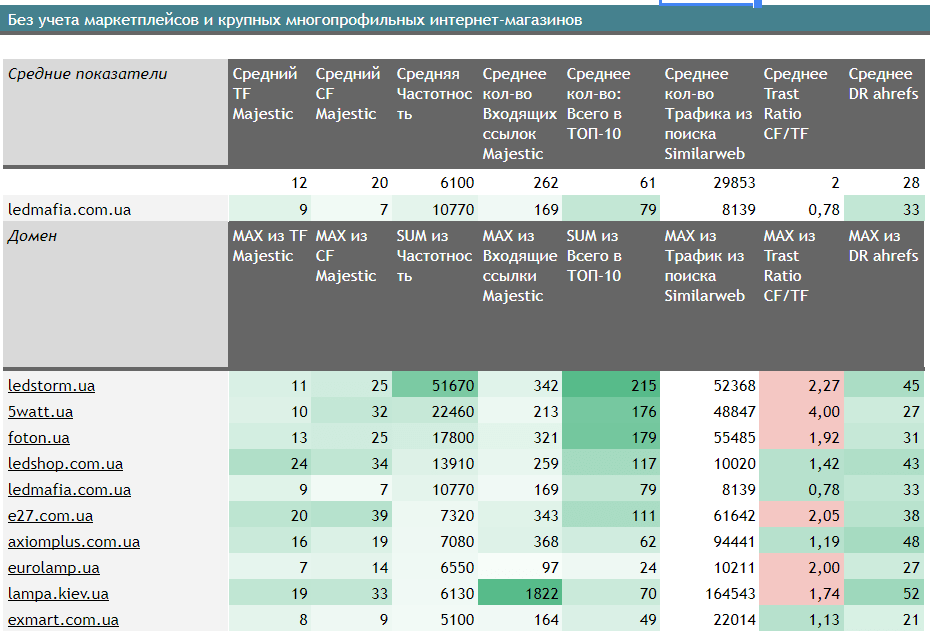Click the 5watt.ua domain link
Screen dimensions: 930x631
(40, 412)
